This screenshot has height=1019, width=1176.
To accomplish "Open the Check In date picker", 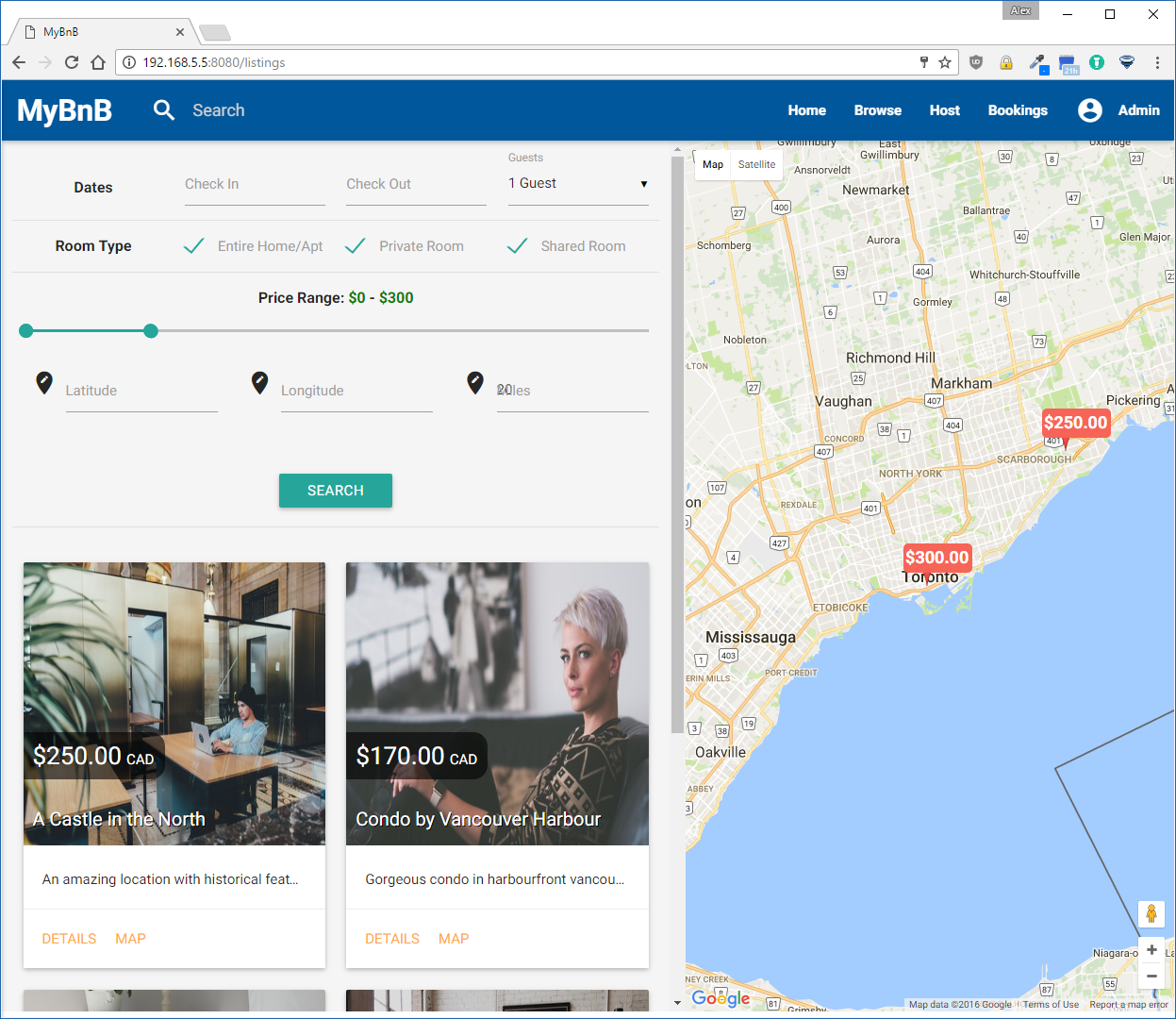I will [255, 185].
